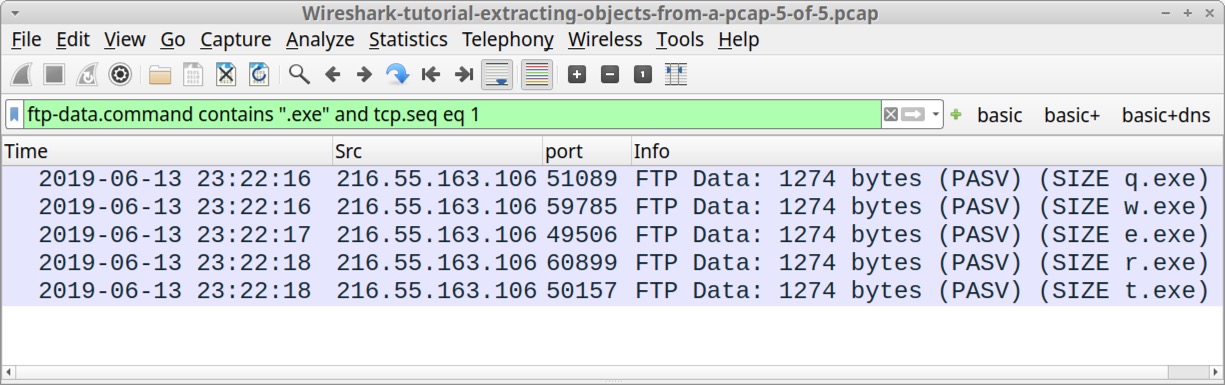Select packet row with r.exe

[x=612, y=263]
